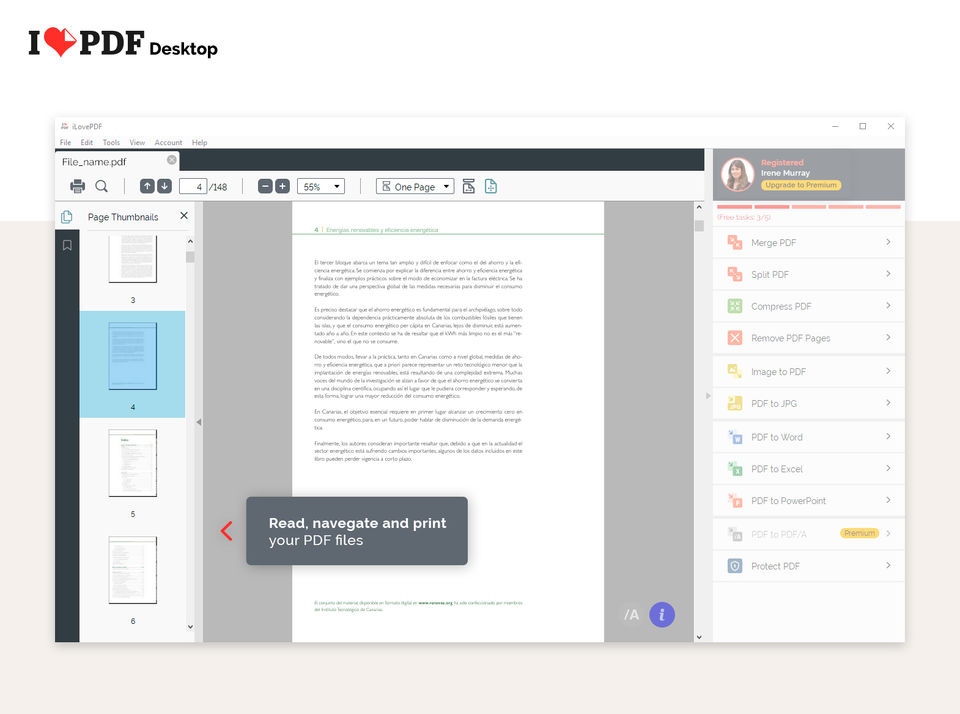Click the print icon in toolbar
Screen dimensions: 960x714
click(x=78, y=186)
